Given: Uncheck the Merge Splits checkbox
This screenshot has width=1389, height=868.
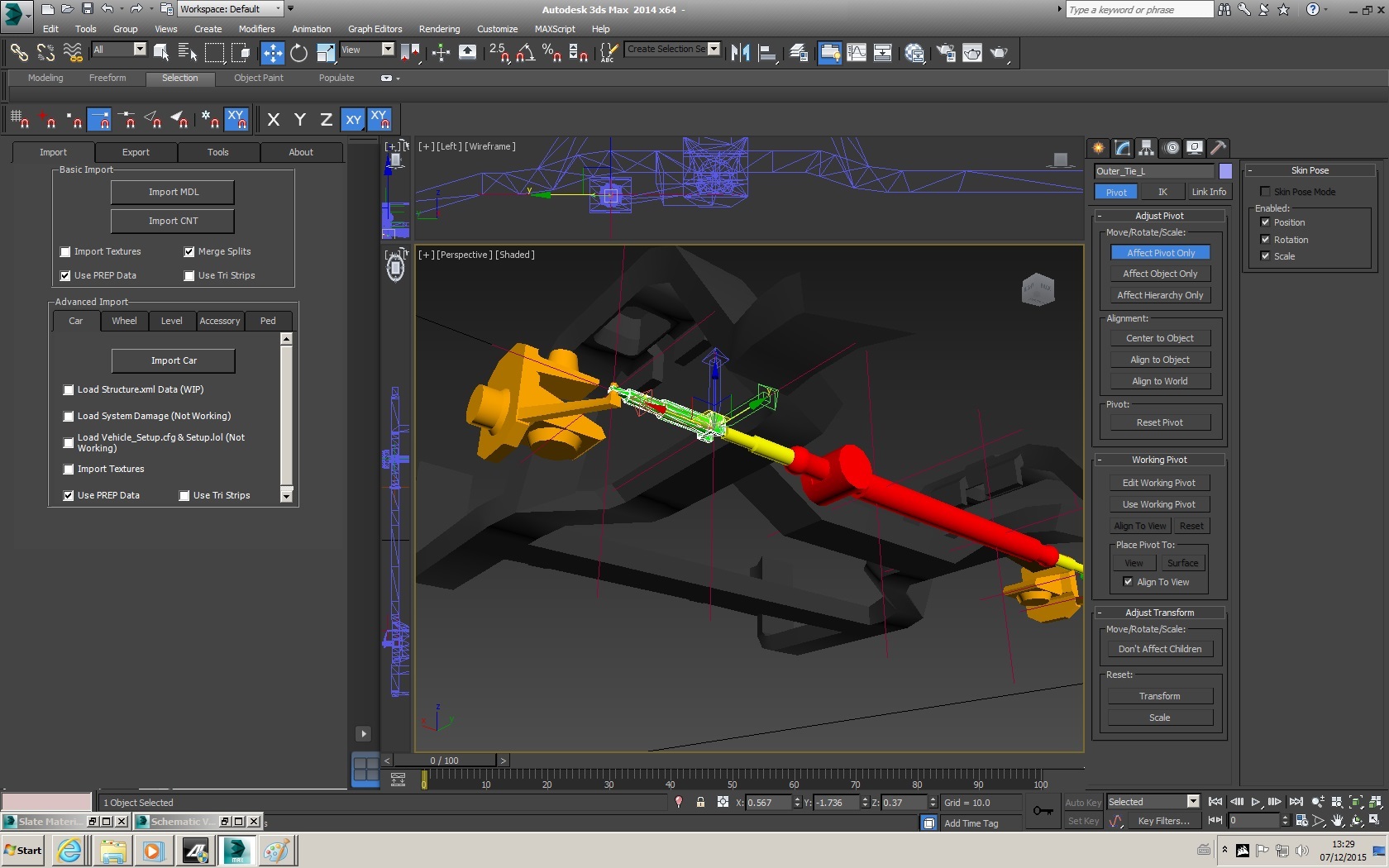Looking at the screenshot, I should (x=189, y=252).
